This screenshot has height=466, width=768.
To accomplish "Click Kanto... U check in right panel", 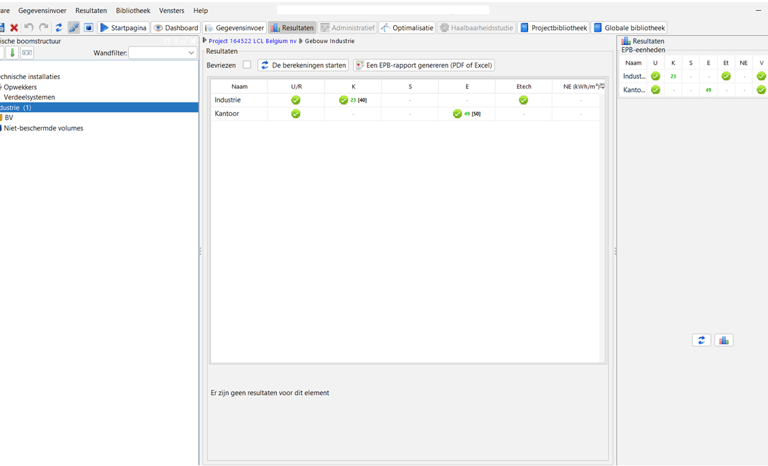I will (x=655, y=90).
